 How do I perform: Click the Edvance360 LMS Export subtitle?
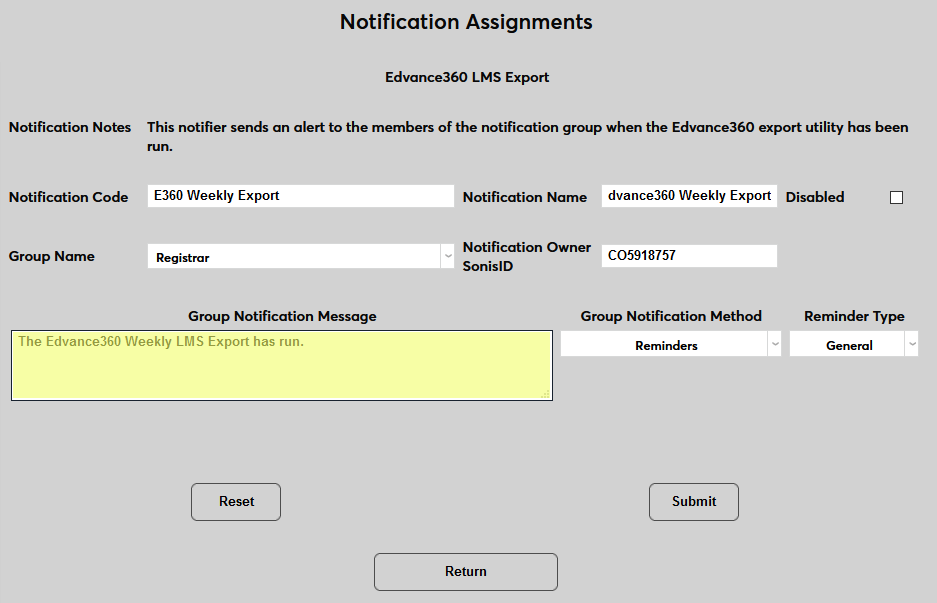[x=467, y=77]
